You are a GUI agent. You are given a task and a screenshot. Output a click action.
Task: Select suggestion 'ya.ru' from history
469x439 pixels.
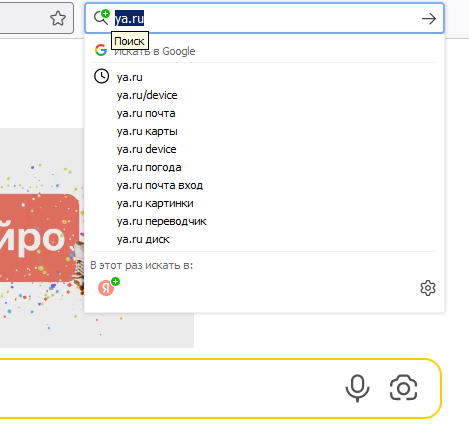point(264,77)
